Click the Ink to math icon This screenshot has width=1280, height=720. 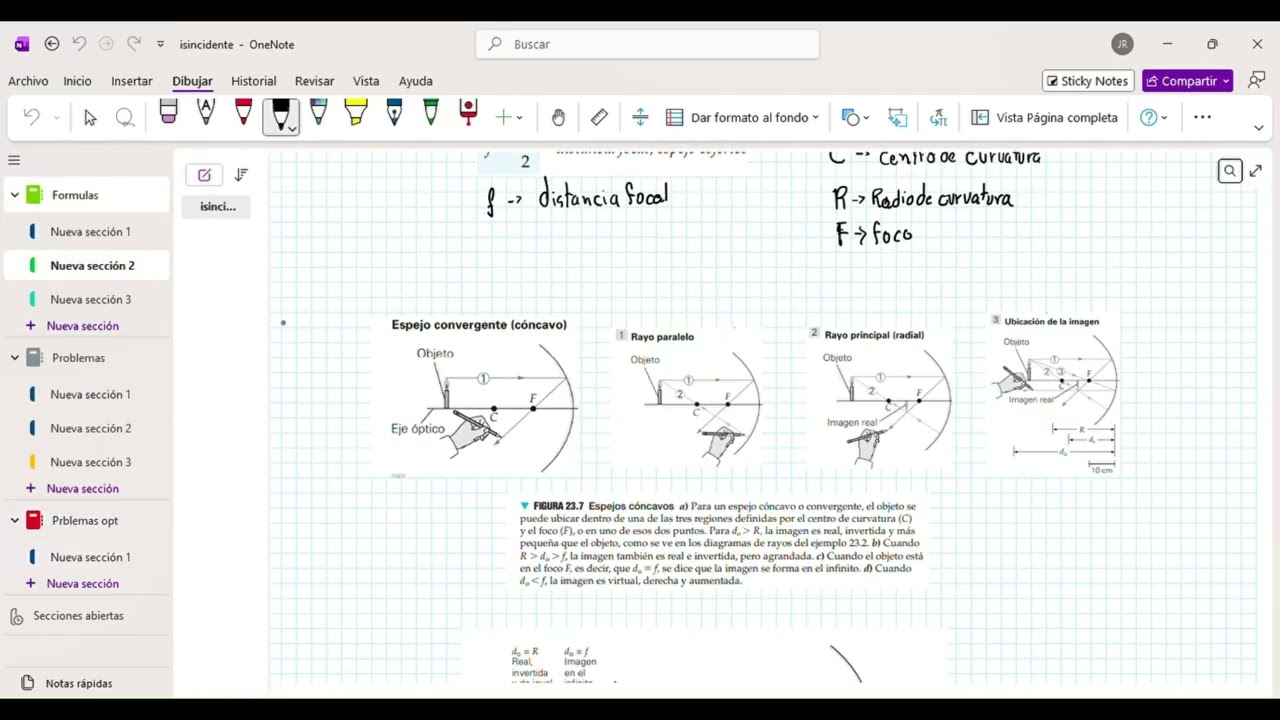(938, 118)
